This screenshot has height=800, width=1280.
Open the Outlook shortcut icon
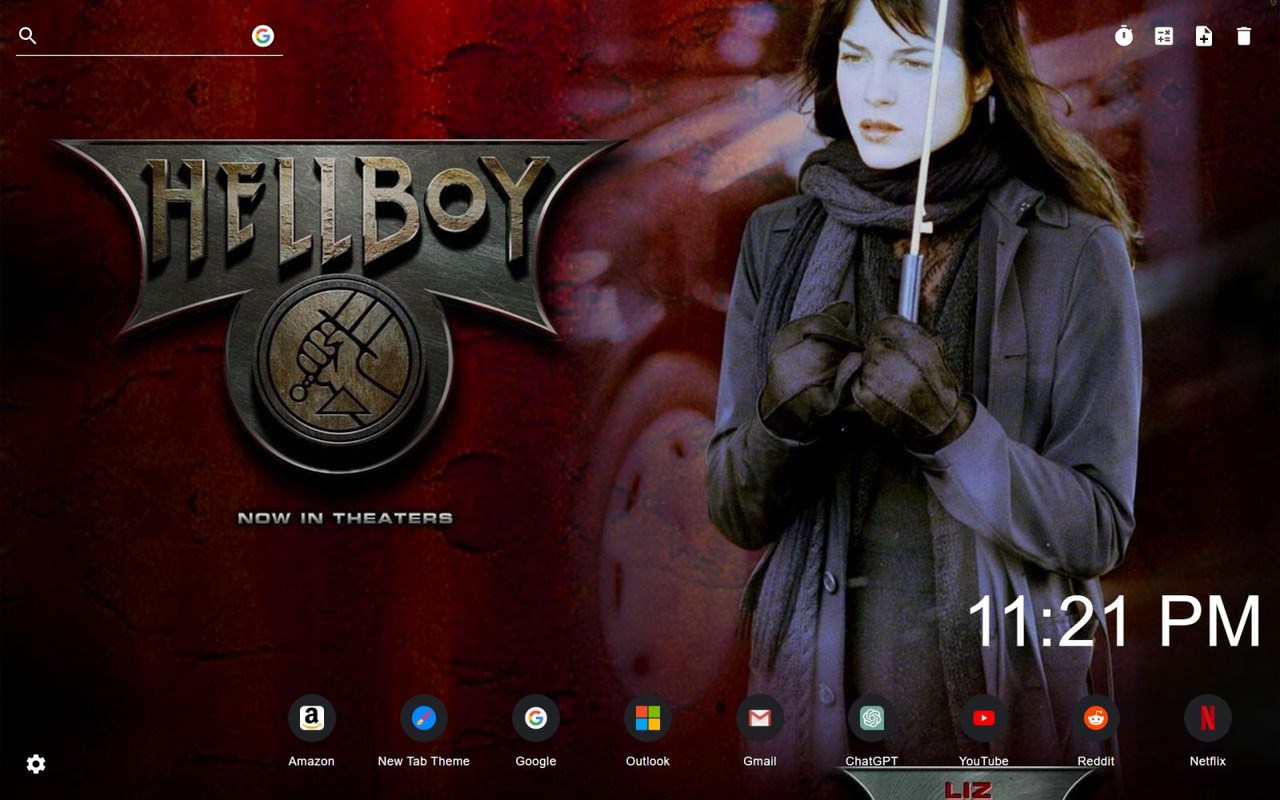648,718
